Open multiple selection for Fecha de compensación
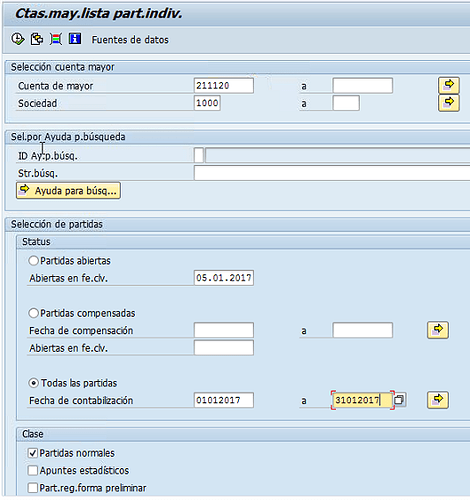Viewport: 470px width, 500px height. (x=438, y=330)
